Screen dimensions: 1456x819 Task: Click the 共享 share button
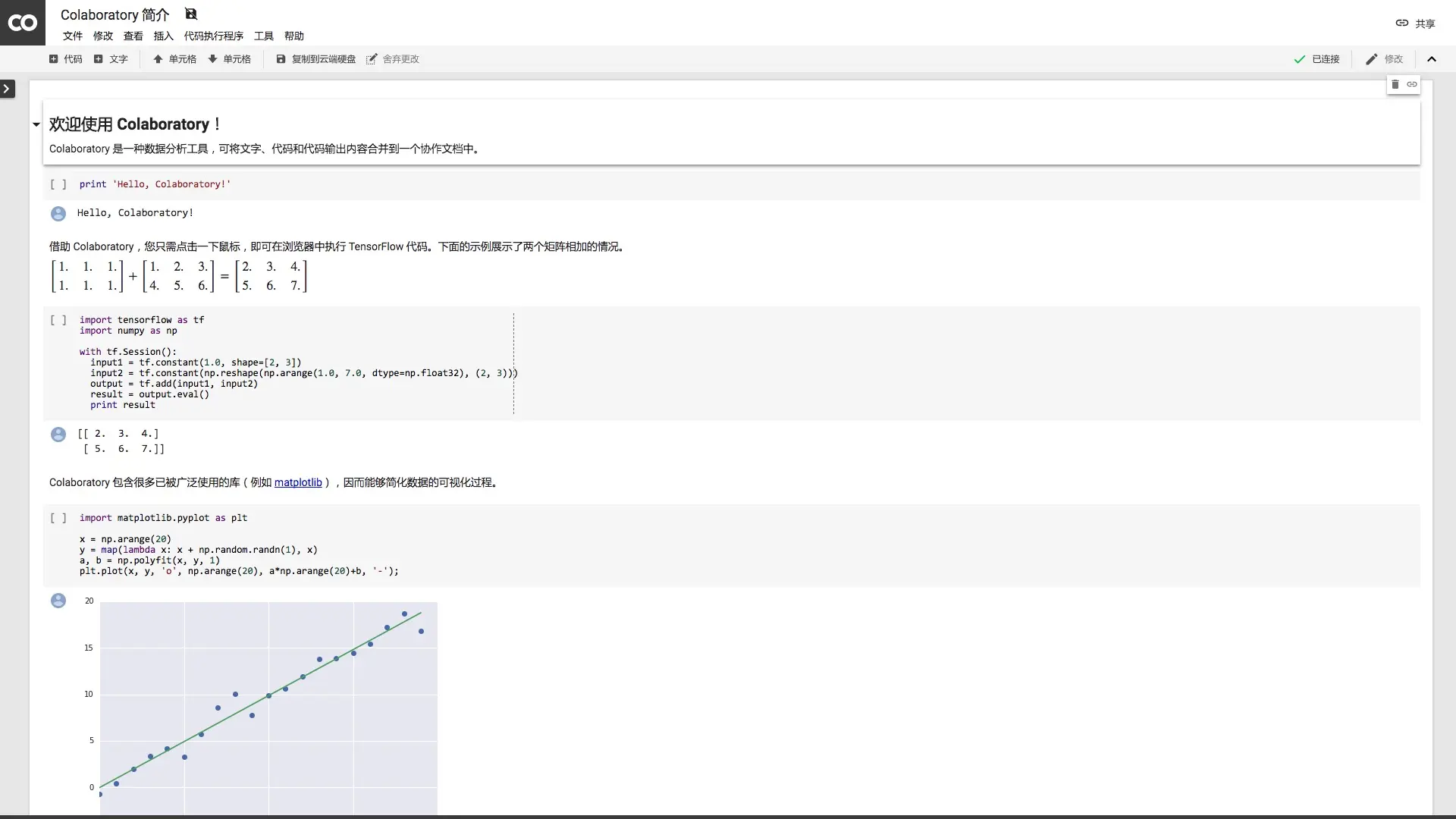[1415, 24]
